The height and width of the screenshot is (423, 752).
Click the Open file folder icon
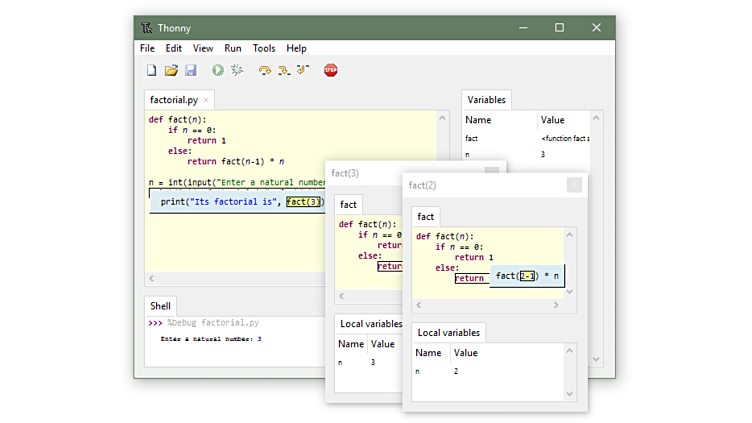[x=171, y=71]
